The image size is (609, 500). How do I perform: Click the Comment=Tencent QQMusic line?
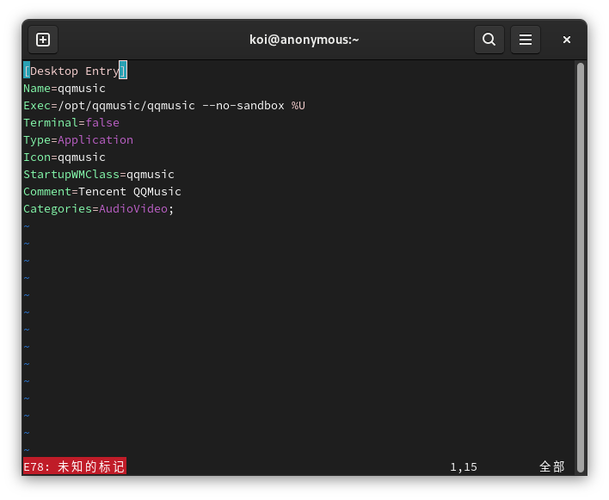pyautogui.click(x=103, y=192)
